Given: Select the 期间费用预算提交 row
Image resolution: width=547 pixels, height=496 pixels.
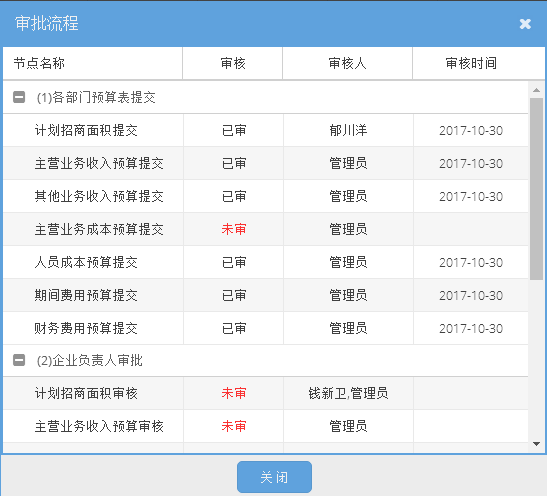Looking at the screenshot, I should (x=265, y=295).
